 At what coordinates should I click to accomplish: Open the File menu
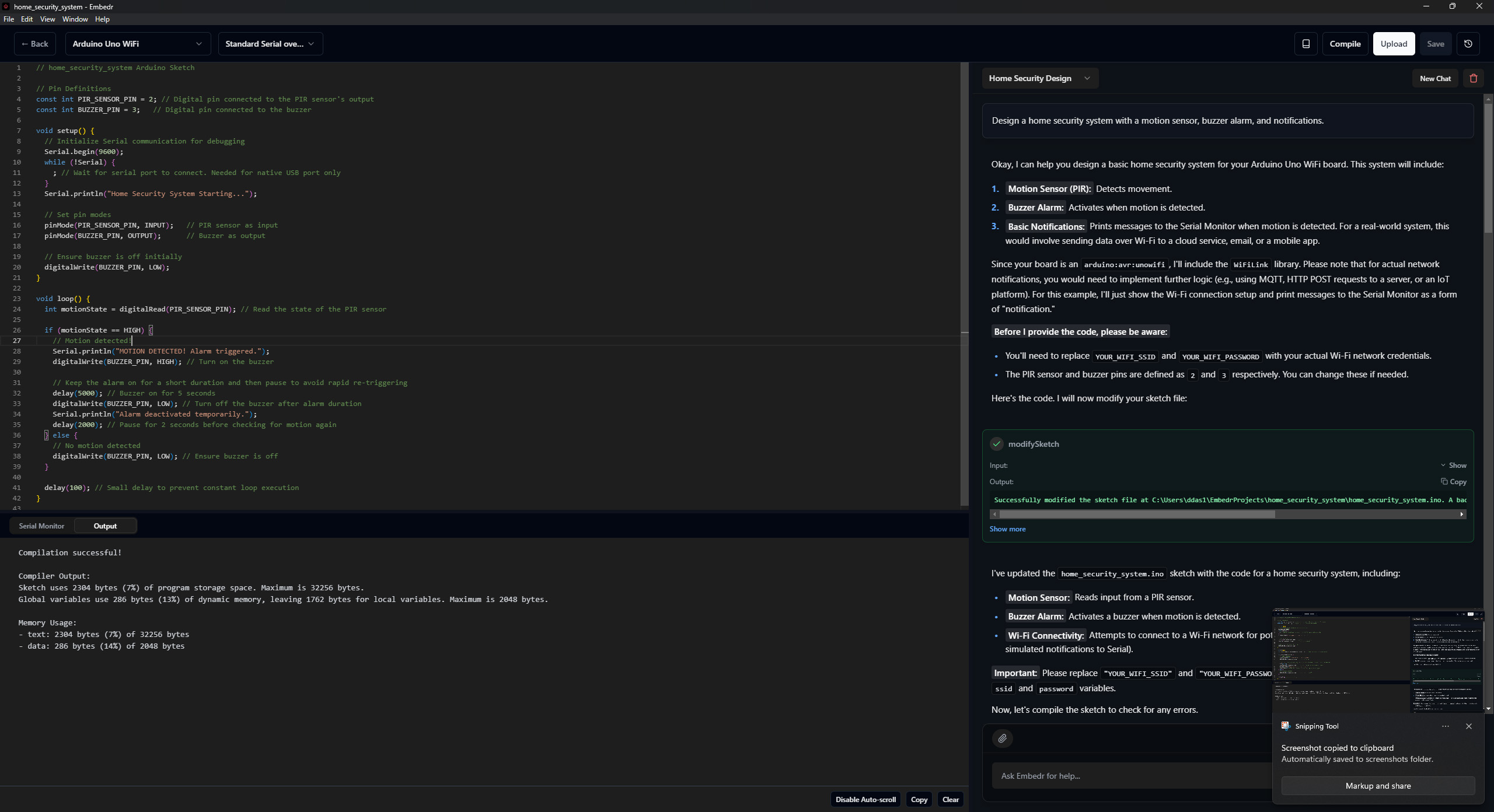pyautogui.click(x=9, y=19)
